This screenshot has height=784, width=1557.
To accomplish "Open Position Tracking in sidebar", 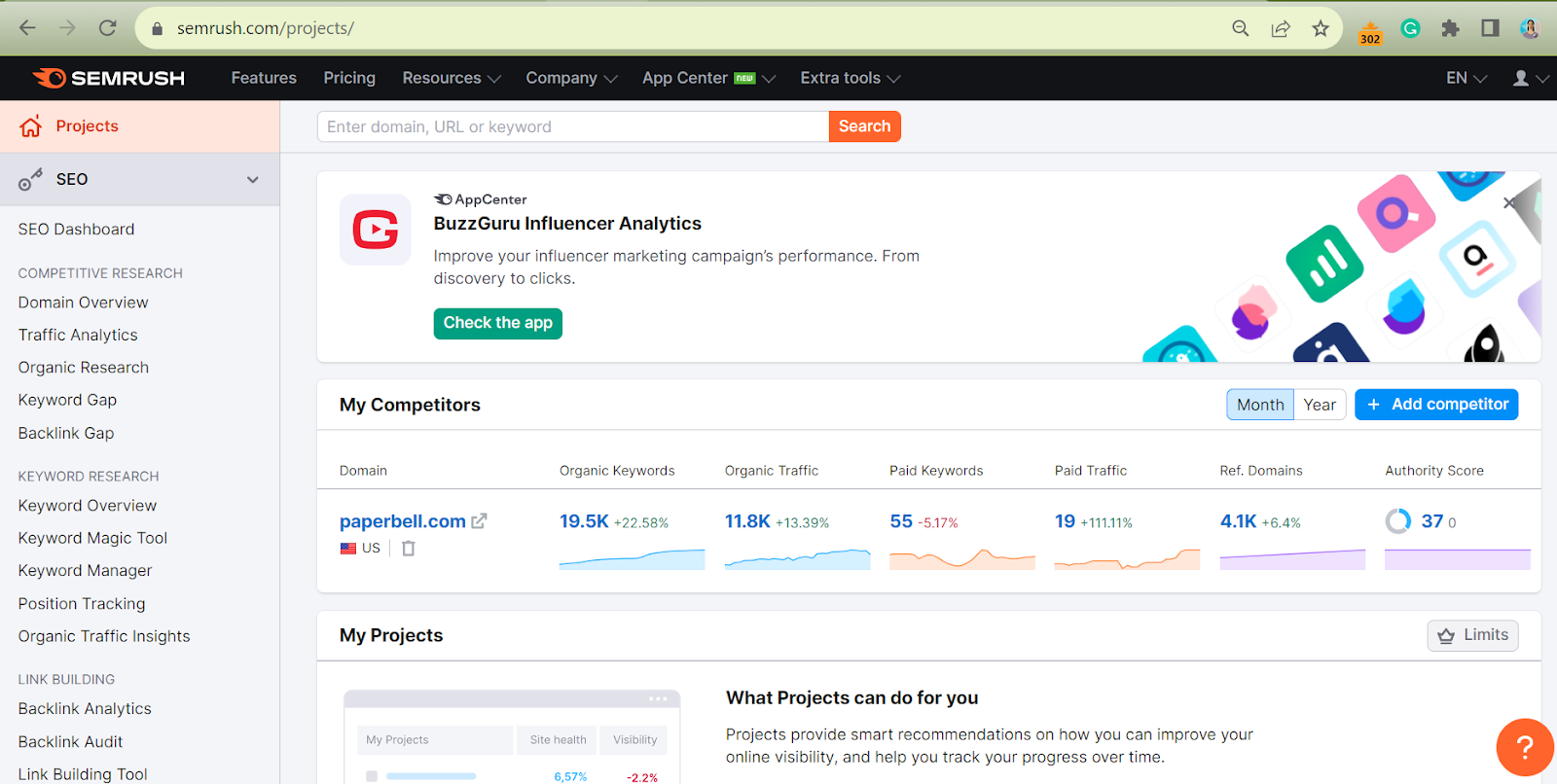I will click(82, 604).
